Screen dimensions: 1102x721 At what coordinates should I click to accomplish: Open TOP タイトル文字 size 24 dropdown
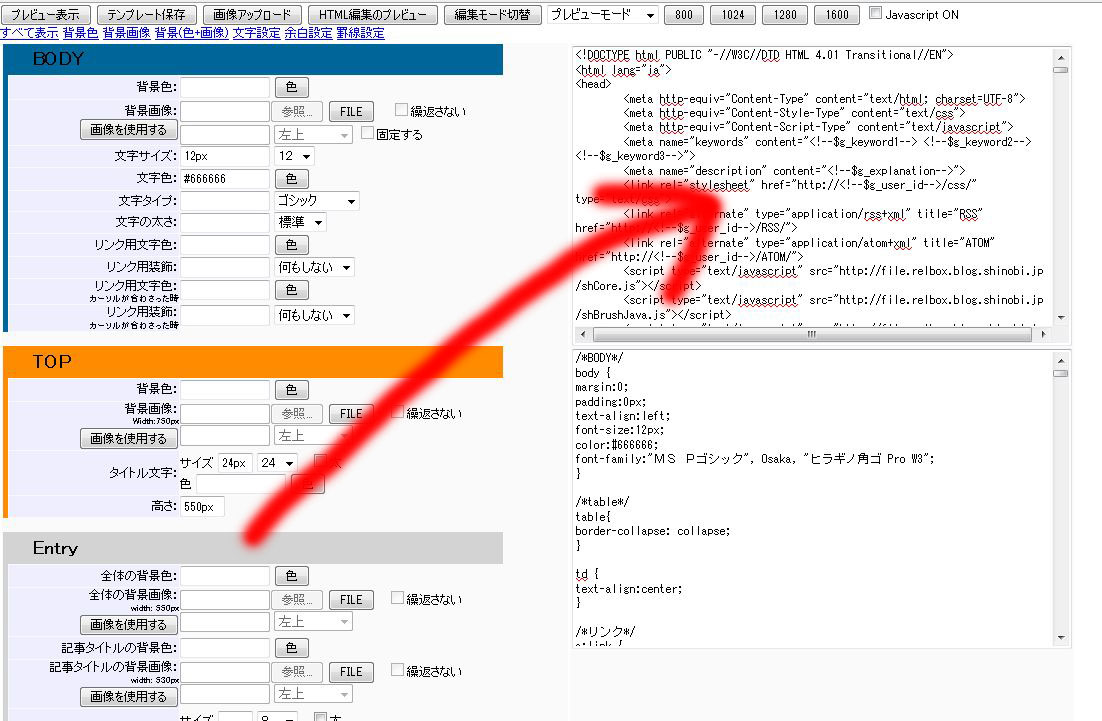[278, 463]
